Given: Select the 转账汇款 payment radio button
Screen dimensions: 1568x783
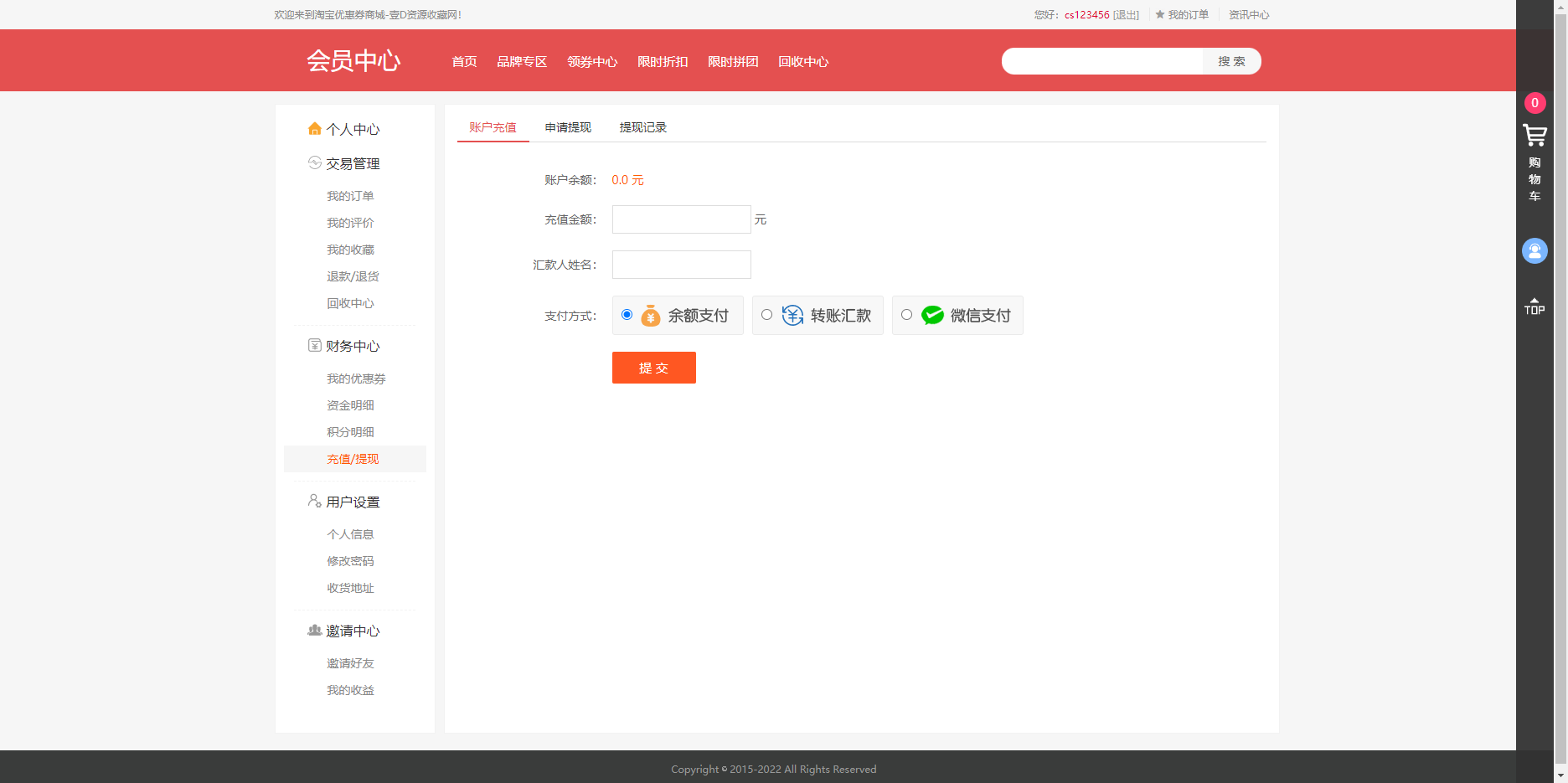Looking at the screenshot, I should pyautogui.click(x=766, y=314).
